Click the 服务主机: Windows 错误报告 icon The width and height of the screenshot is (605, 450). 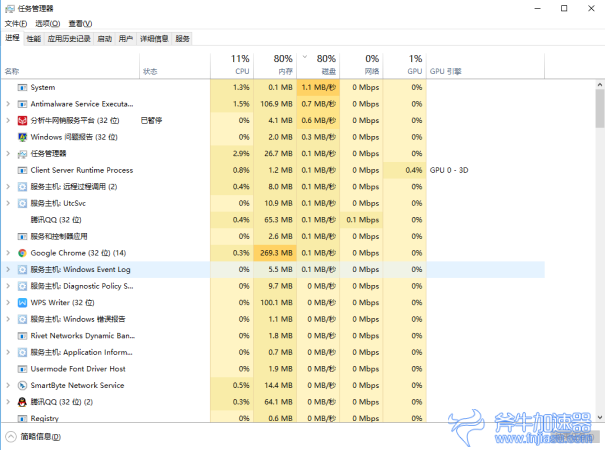click(x=22, y=319)
